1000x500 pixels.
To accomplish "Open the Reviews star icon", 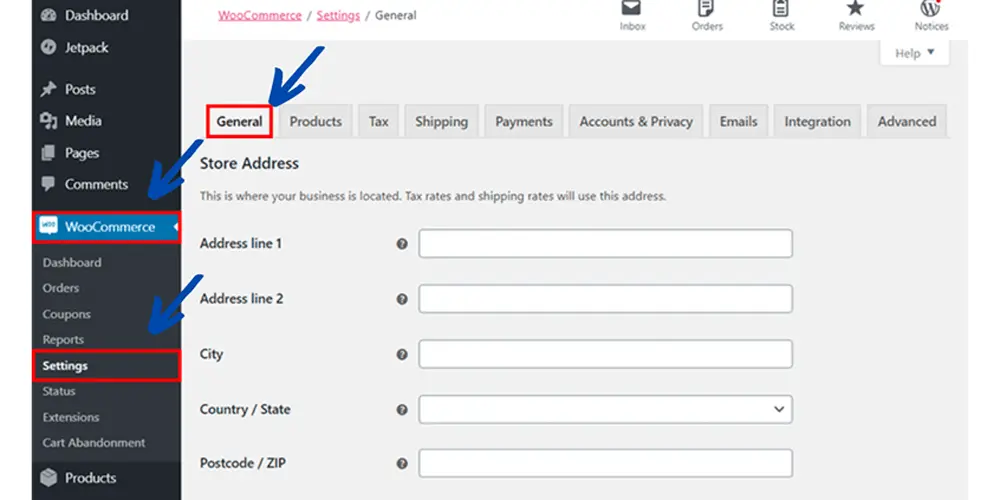I will [855, 8].
